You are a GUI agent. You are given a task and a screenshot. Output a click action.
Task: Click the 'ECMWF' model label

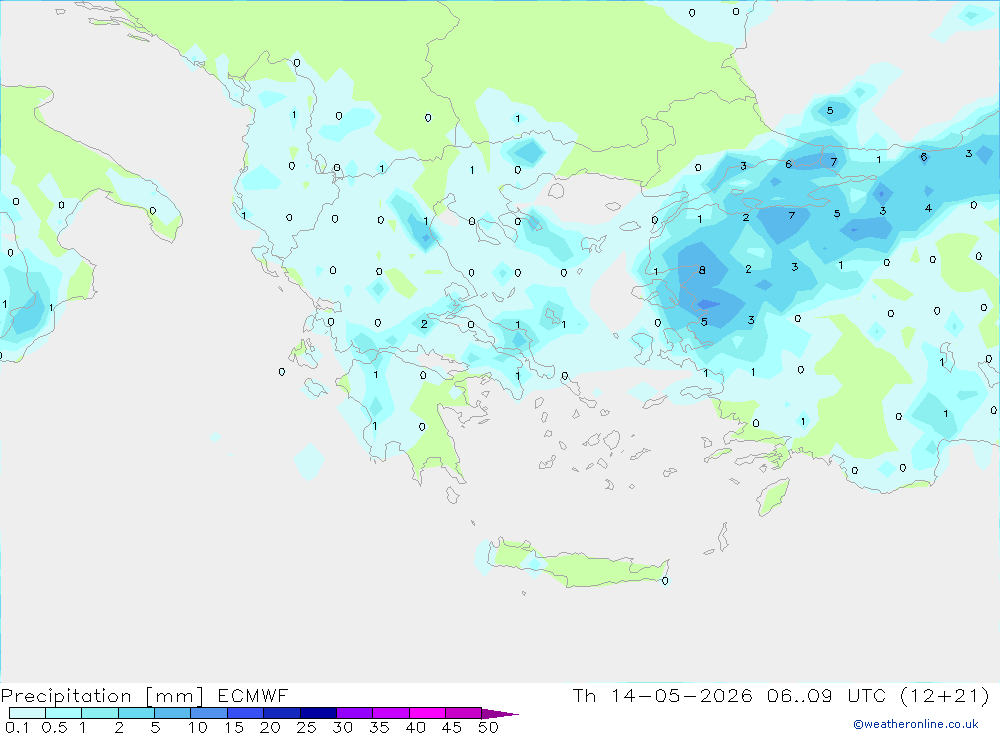[253, 696]
